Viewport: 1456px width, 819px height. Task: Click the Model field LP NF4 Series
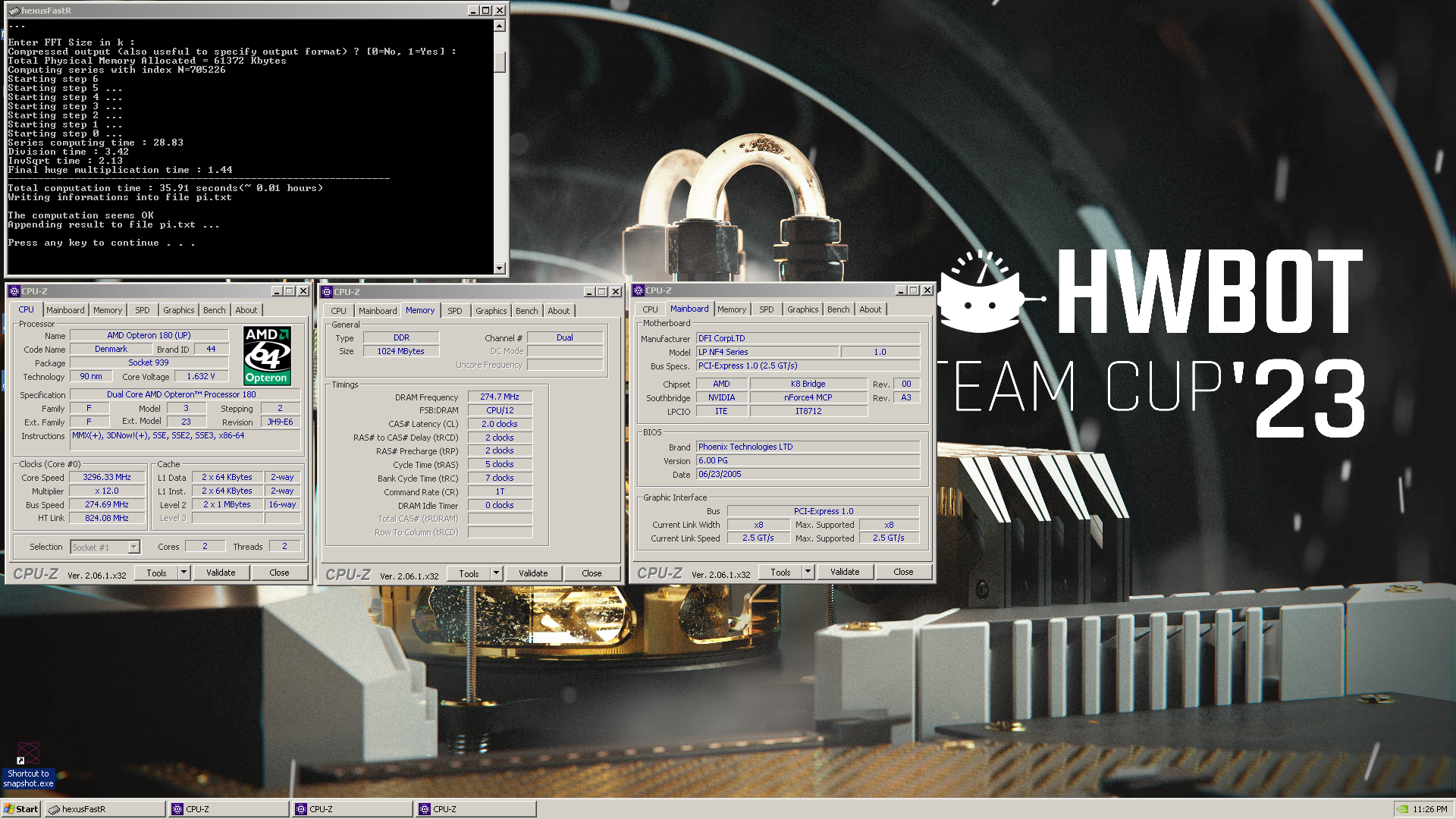coord(767,353)
